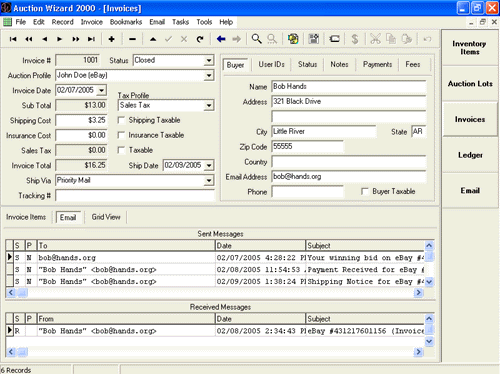Viewport: 500px width, 374px height.
Task: Click the dollar sign toolbar icon
Action: (355, 39)
